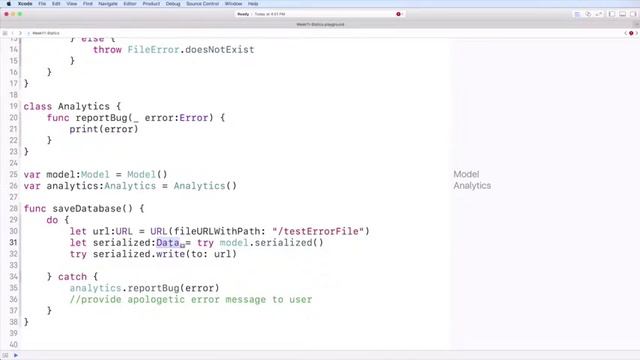This screenshot has height=360, width=640.
Task: Toggle the utilities inspector panel
Action: click(633, 14)
